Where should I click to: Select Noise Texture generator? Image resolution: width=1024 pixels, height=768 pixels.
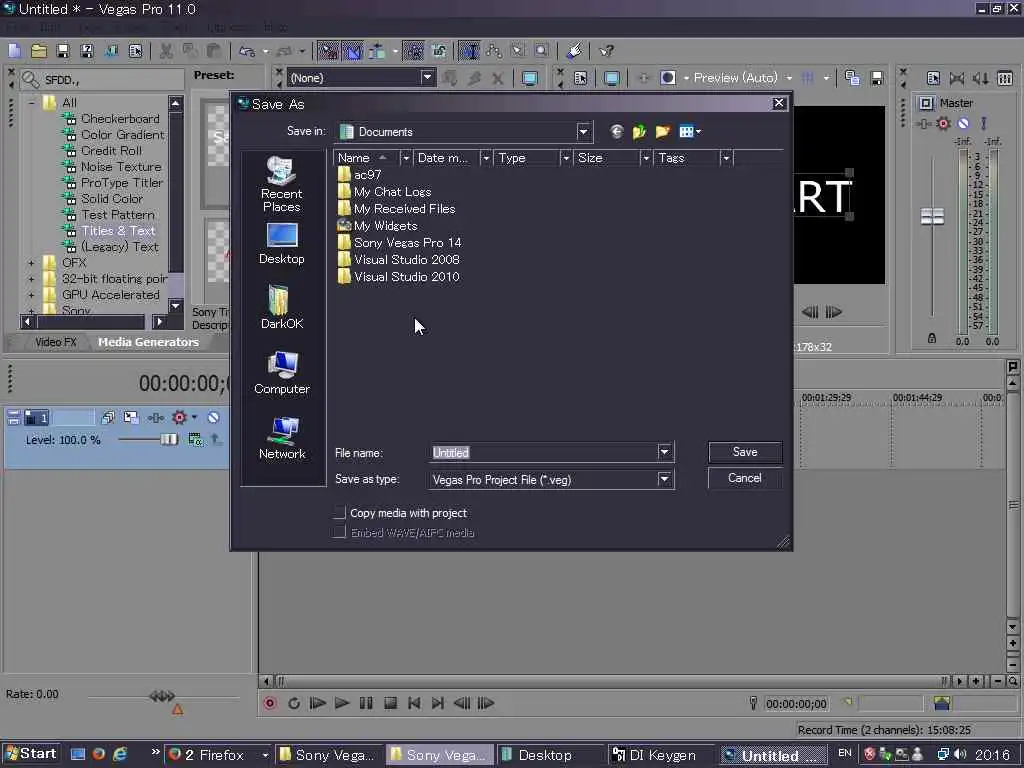[x=121, y=167]
